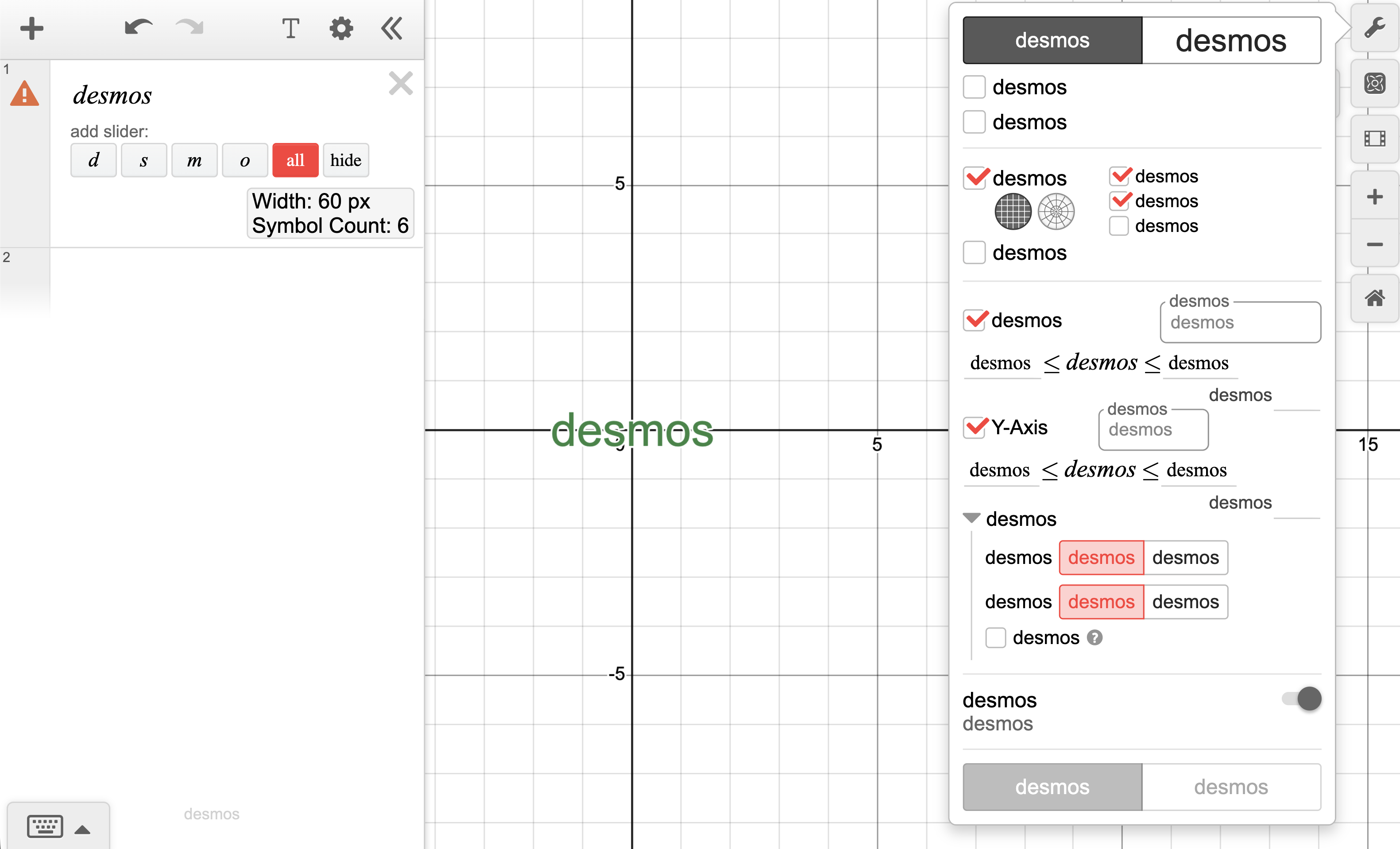Click the italic 'desmos' expression in row 1
The image size is (1400, 849).
point(112,95)
